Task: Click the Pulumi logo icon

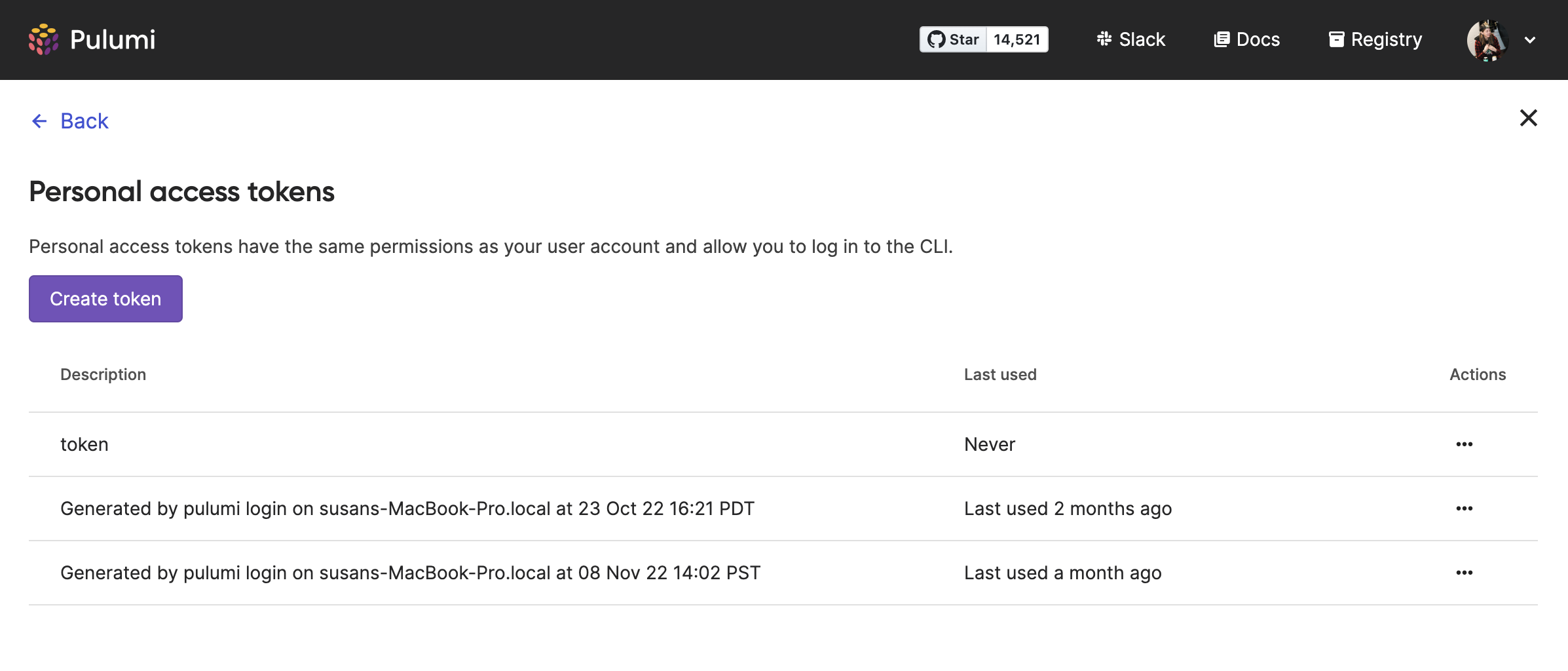Action: (x=43, y=39)
